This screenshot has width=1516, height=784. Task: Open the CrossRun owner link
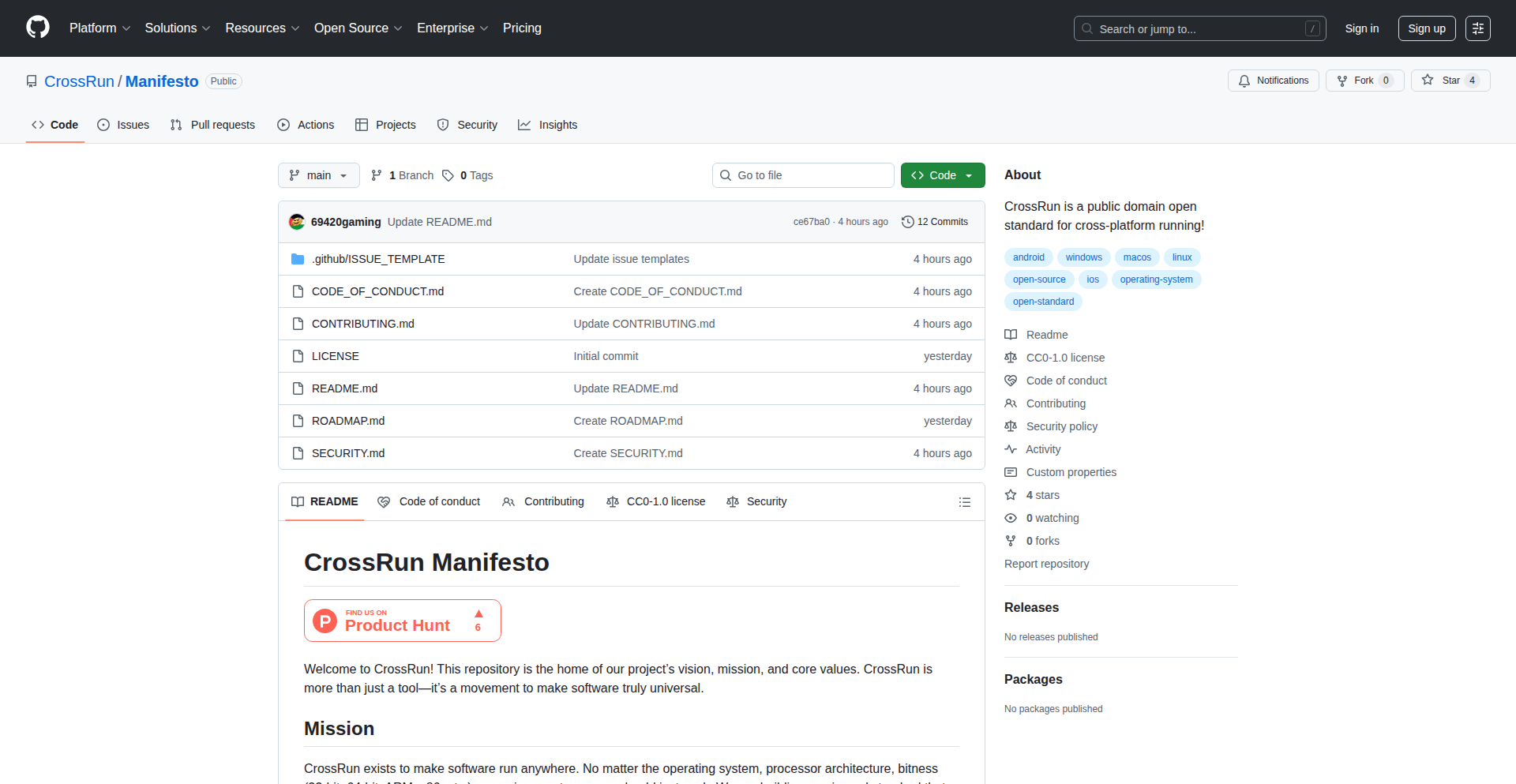coord(79,81)
